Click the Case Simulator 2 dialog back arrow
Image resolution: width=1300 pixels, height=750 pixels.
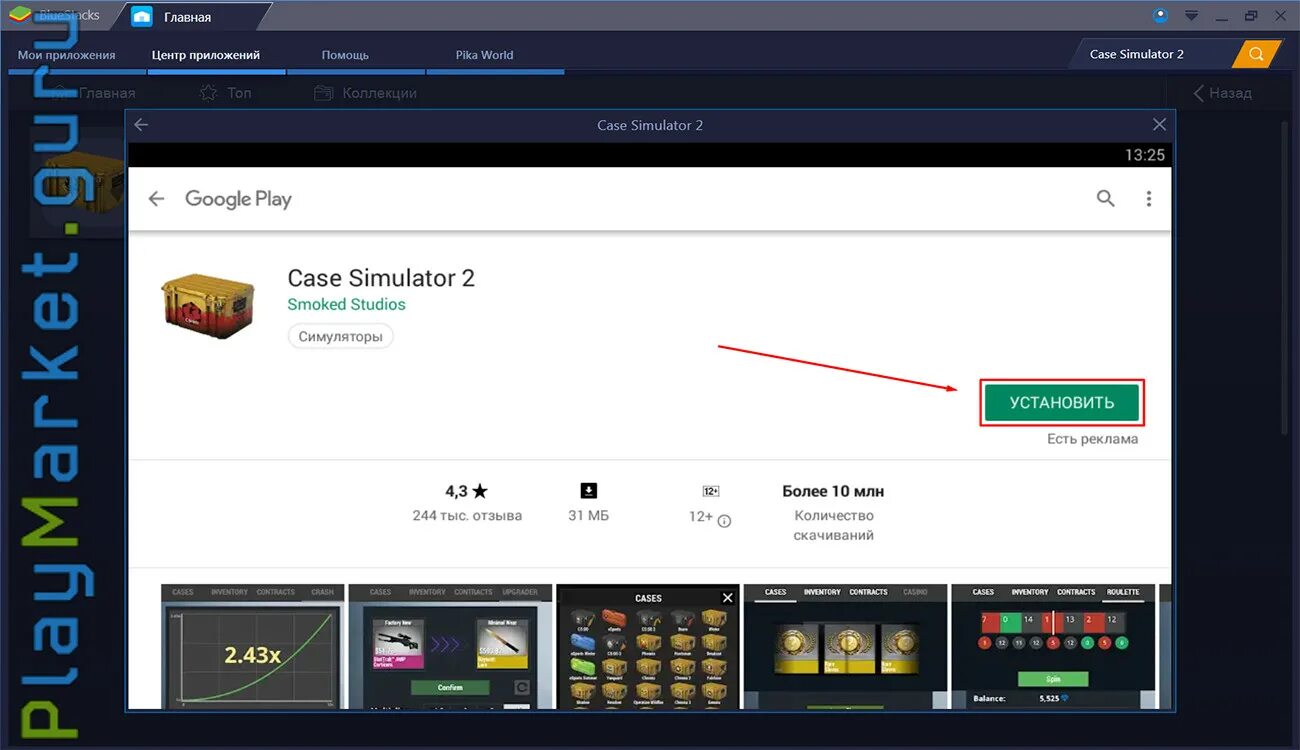tap(141, 125)
